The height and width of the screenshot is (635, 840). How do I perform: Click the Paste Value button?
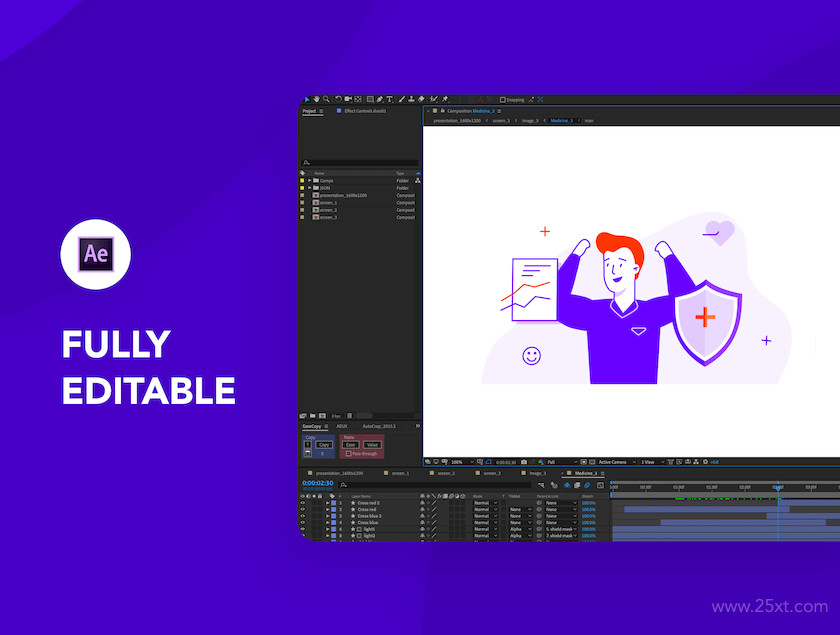coord(372,445)
